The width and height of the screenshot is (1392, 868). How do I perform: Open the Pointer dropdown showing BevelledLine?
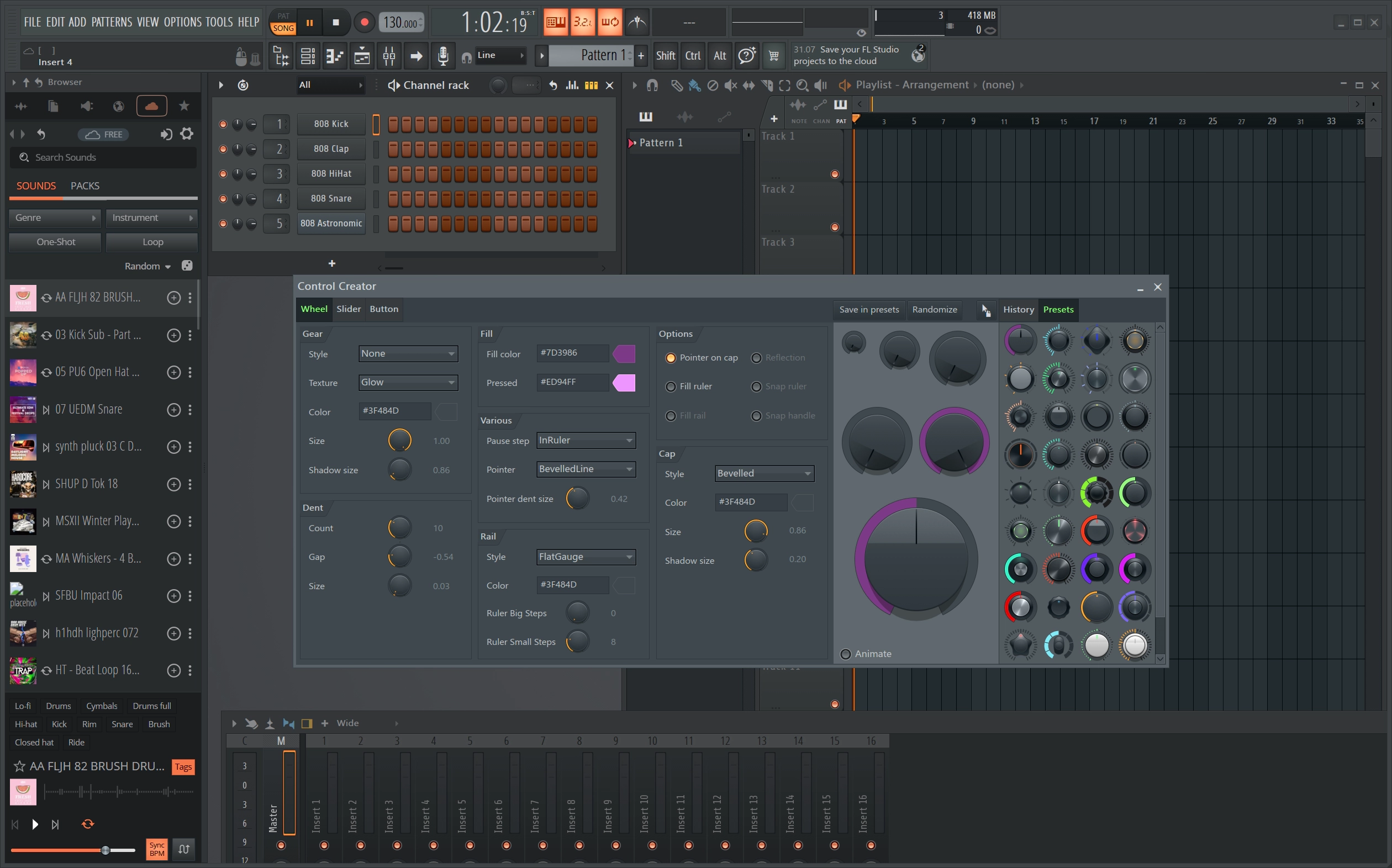click(586, 469)
